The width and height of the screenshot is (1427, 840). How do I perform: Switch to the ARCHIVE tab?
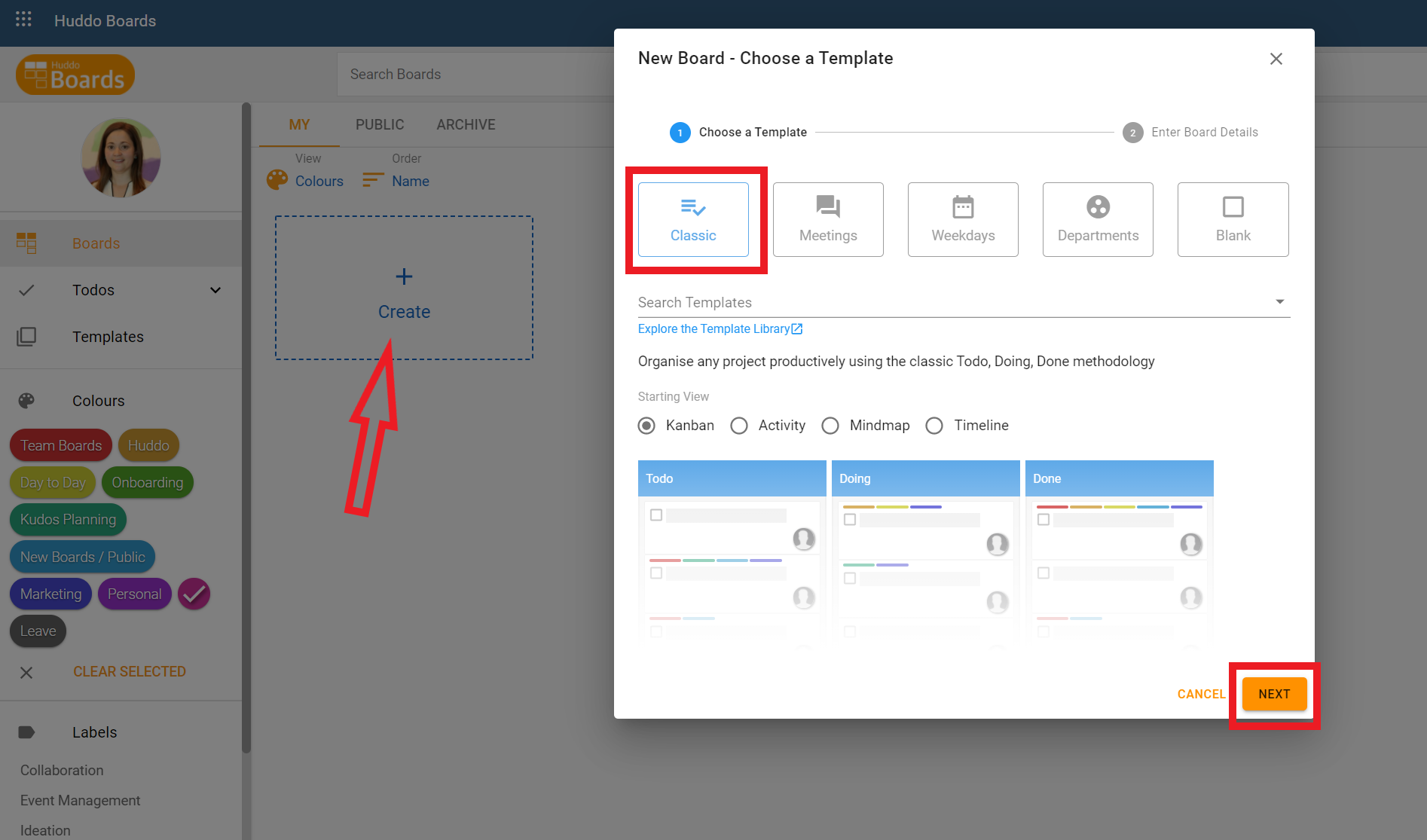(466, 125)
